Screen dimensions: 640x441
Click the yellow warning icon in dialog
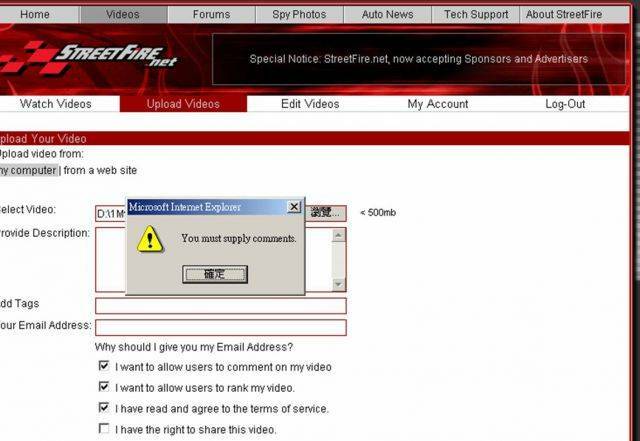point(150,239)
